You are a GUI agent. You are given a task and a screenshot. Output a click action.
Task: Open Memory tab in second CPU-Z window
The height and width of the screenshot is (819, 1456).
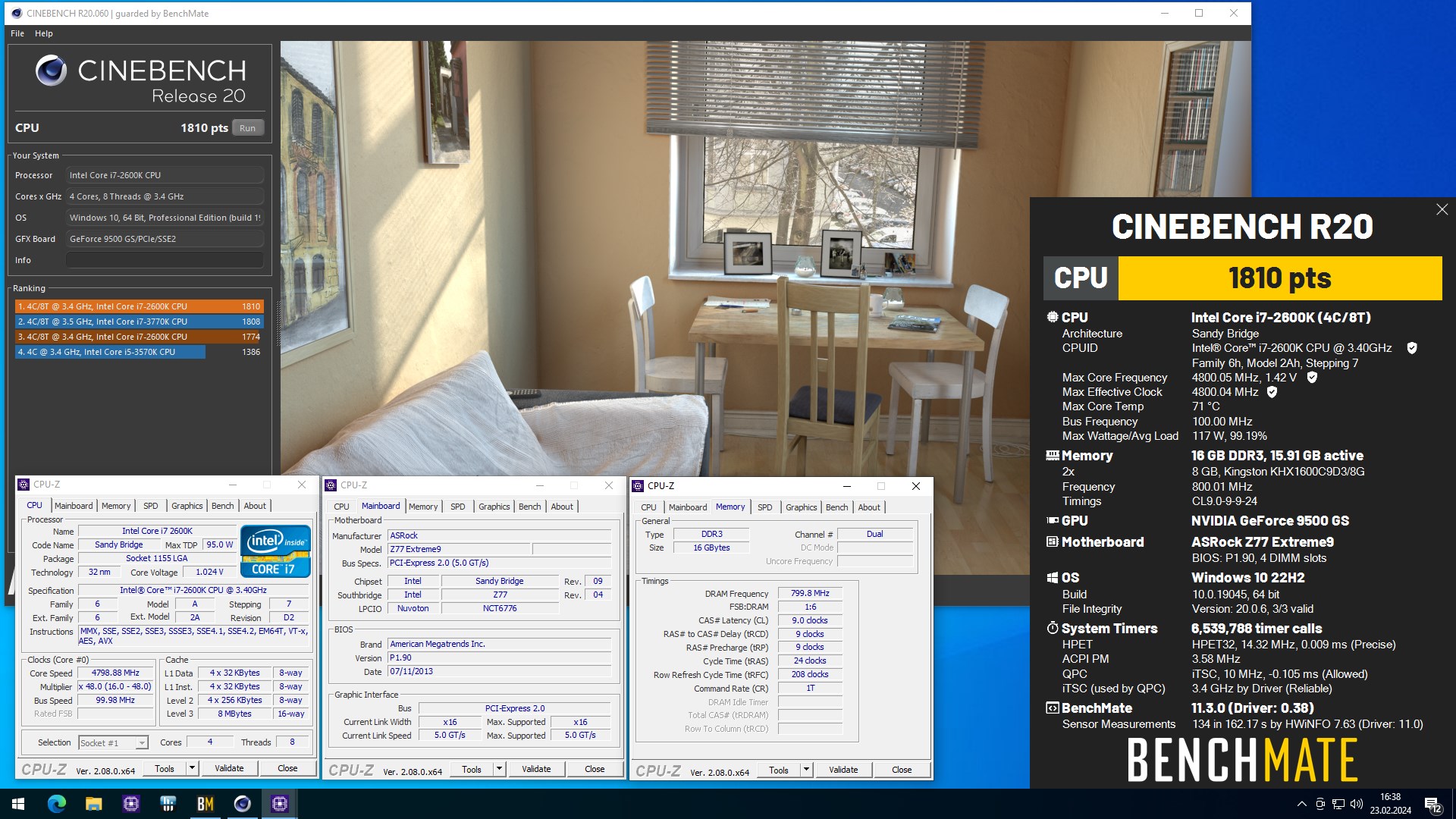tap(423, 507)
